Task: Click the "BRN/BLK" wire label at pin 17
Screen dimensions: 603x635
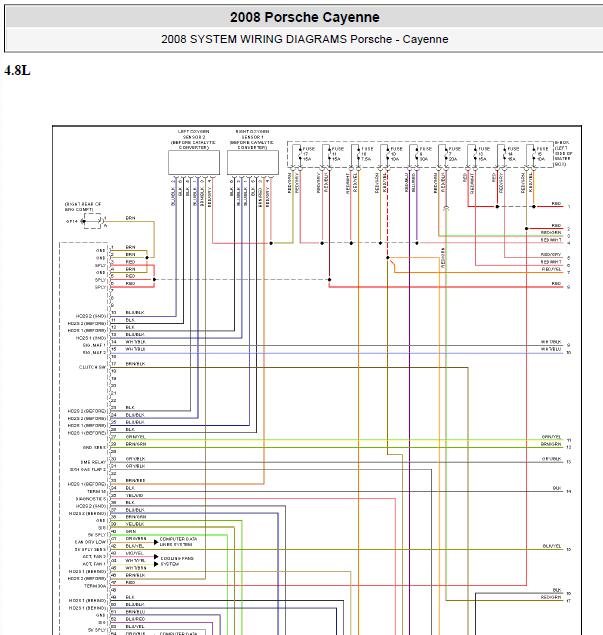Action: click(135, 364)
